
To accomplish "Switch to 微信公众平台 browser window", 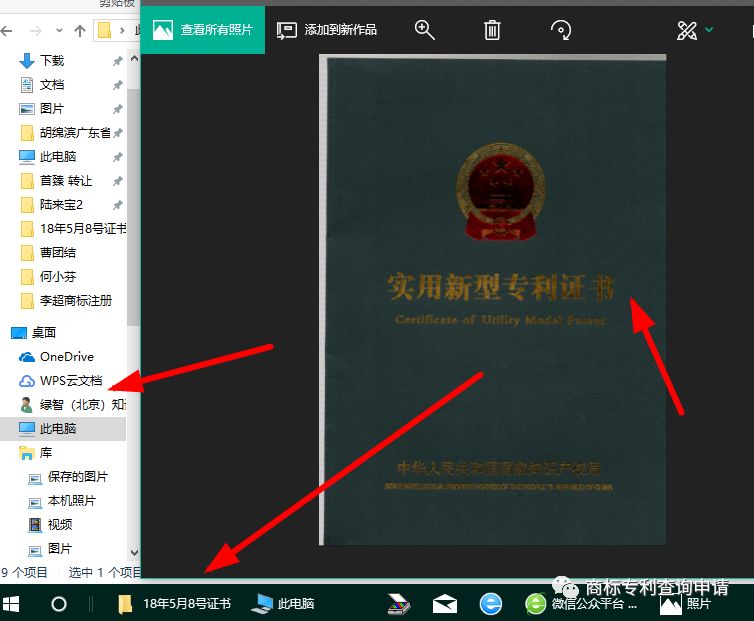I will tap(581, 604).
